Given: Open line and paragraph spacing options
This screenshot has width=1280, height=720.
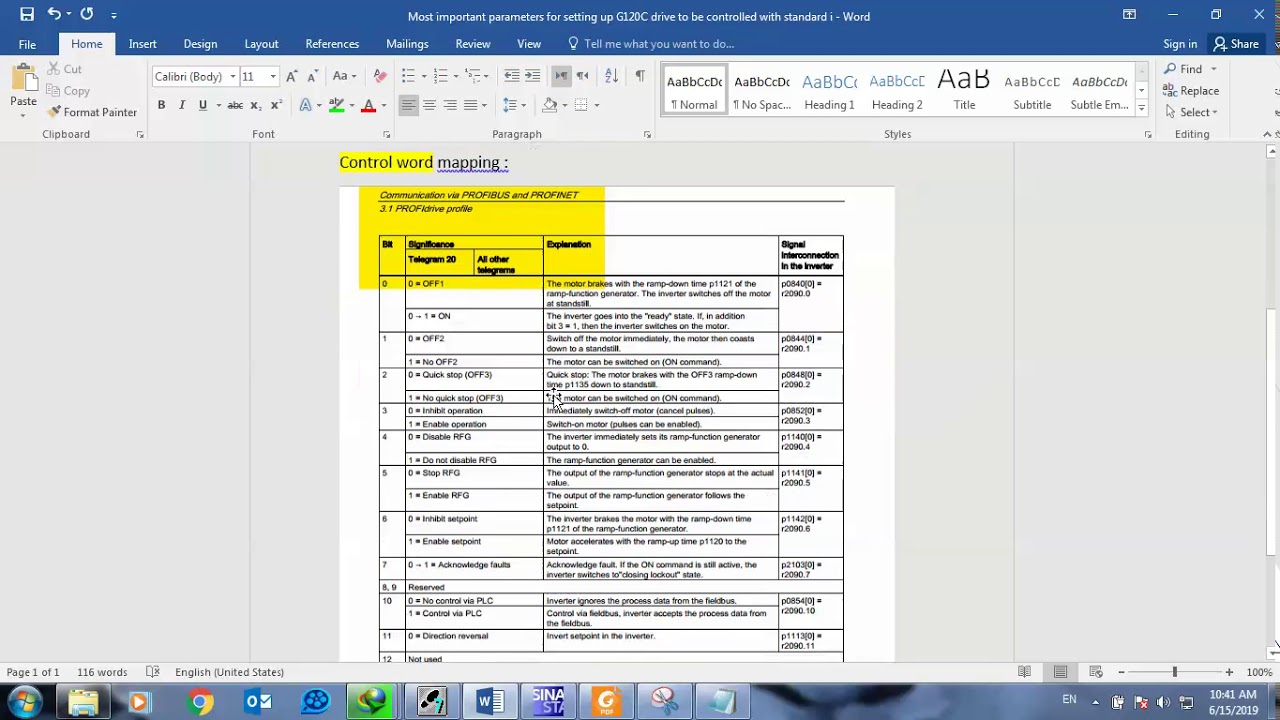Looking at the screenshot, I should [514, 105].
